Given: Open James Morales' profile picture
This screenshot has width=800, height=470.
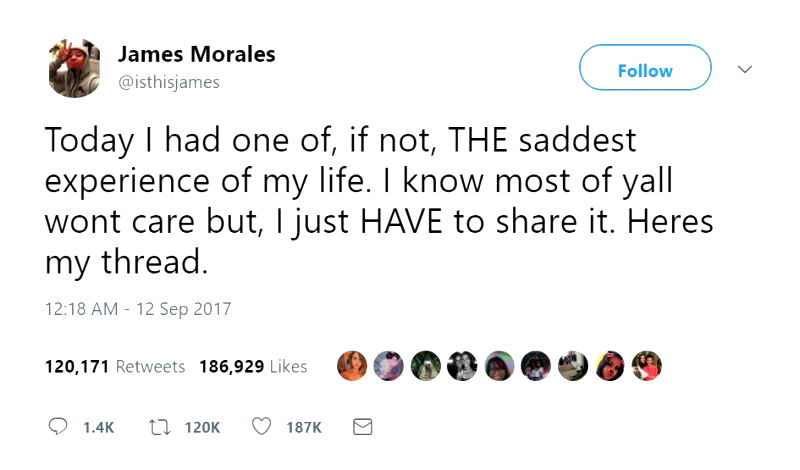Looking at the screenshot, I should pyautogui.click(x=74, y=70).
